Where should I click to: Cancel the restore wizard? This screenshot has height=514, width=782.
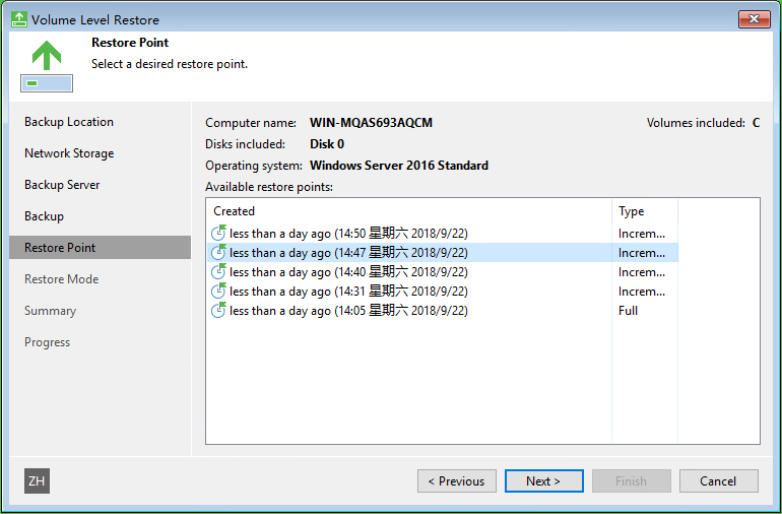click(719, 481)
